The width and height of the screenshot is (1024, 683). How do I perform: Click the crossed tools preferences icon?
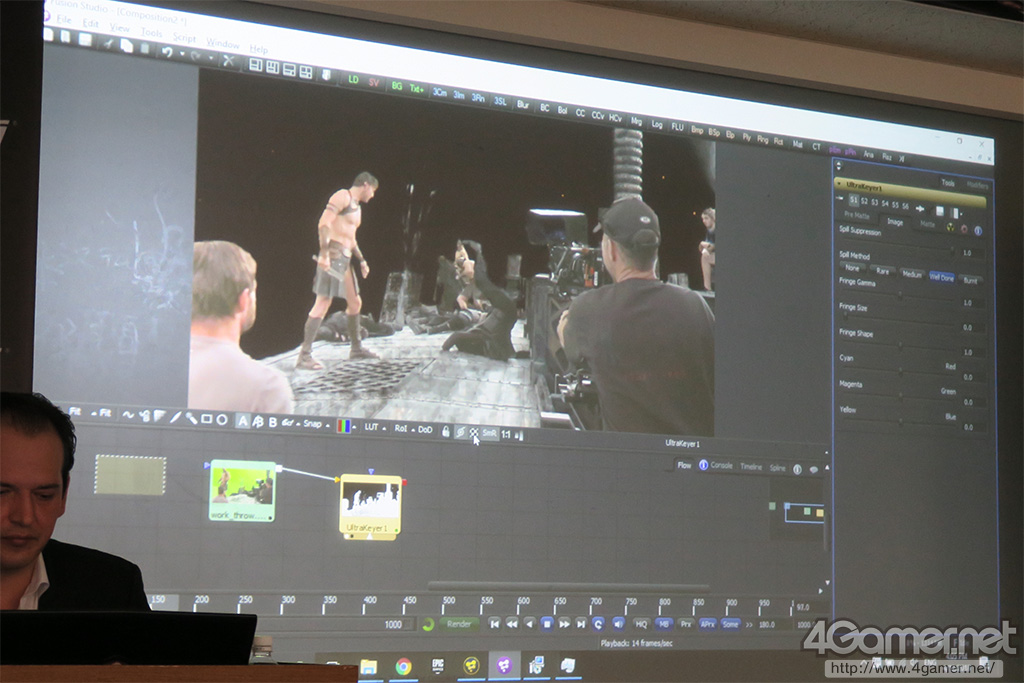tap(228, 61)
